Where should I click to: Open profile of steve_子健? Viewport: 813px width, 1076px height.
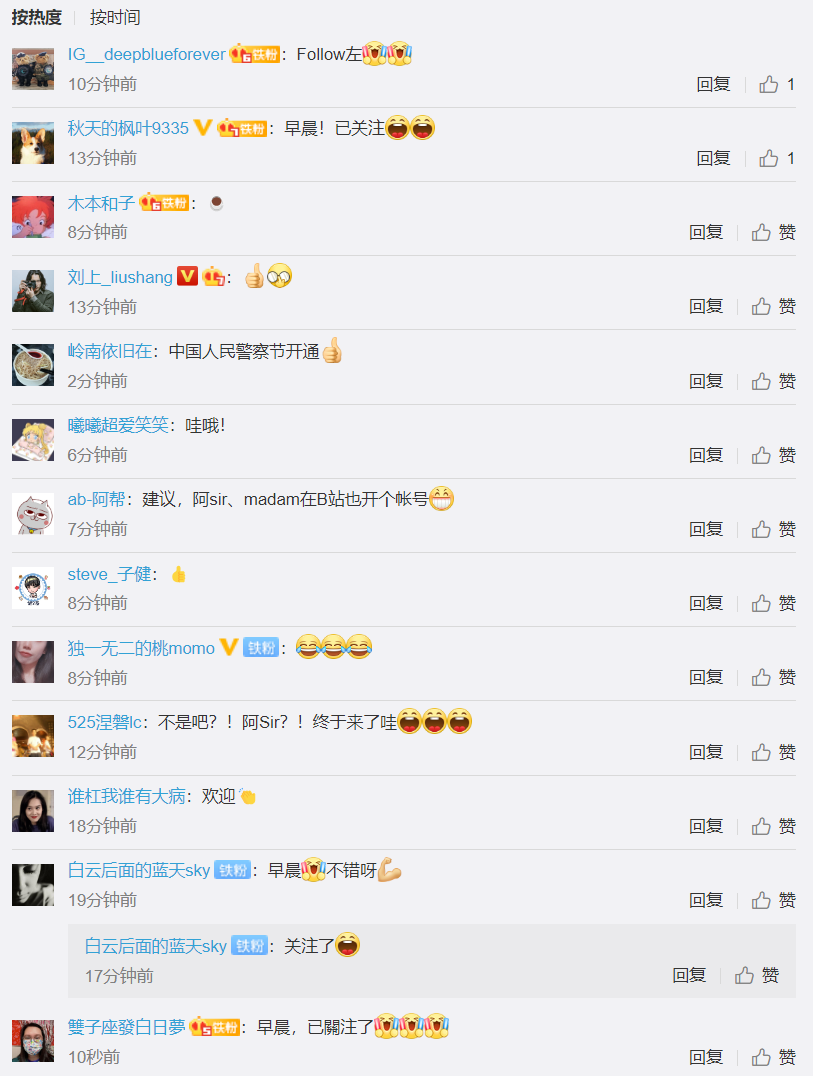pos(109,574)
